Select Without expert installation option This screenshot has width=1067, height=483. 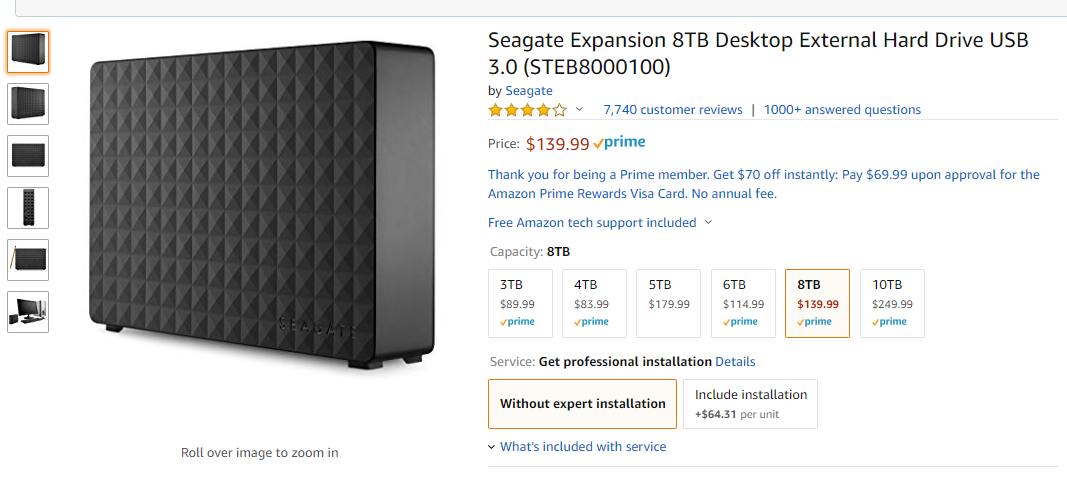coord(582,404)
